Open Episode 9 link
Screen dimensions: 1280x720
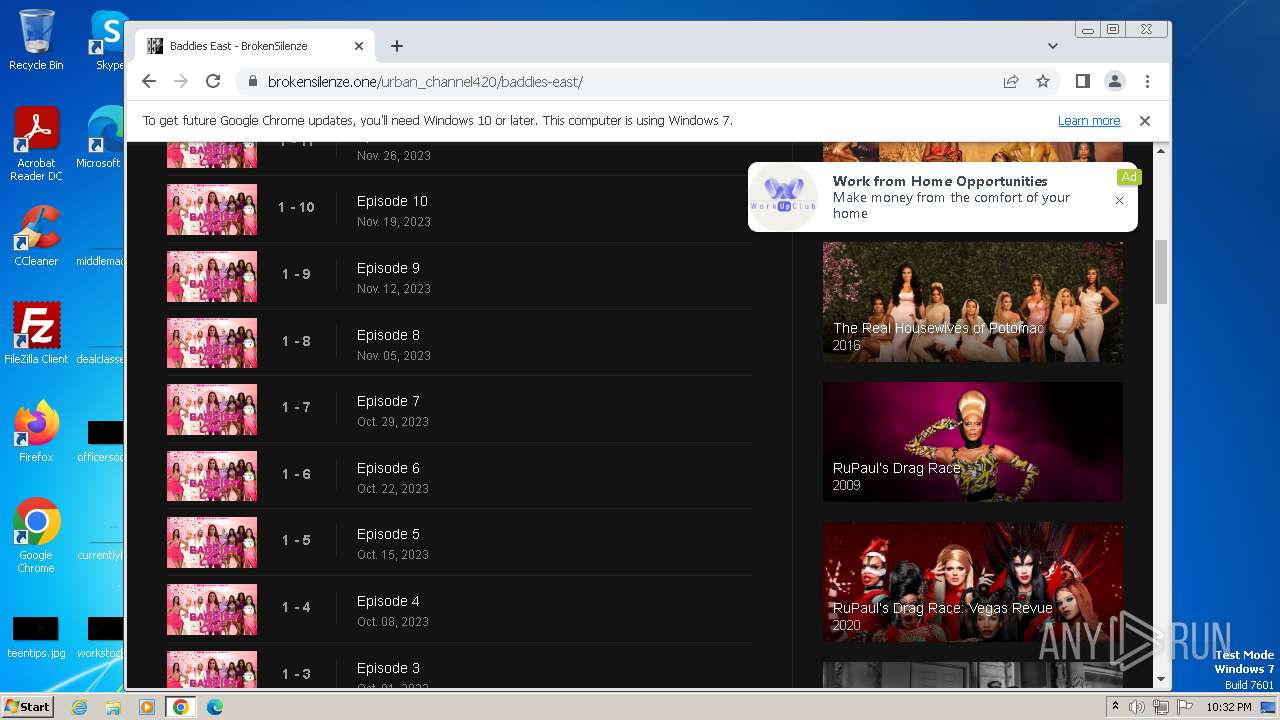[x=388, y=268]
